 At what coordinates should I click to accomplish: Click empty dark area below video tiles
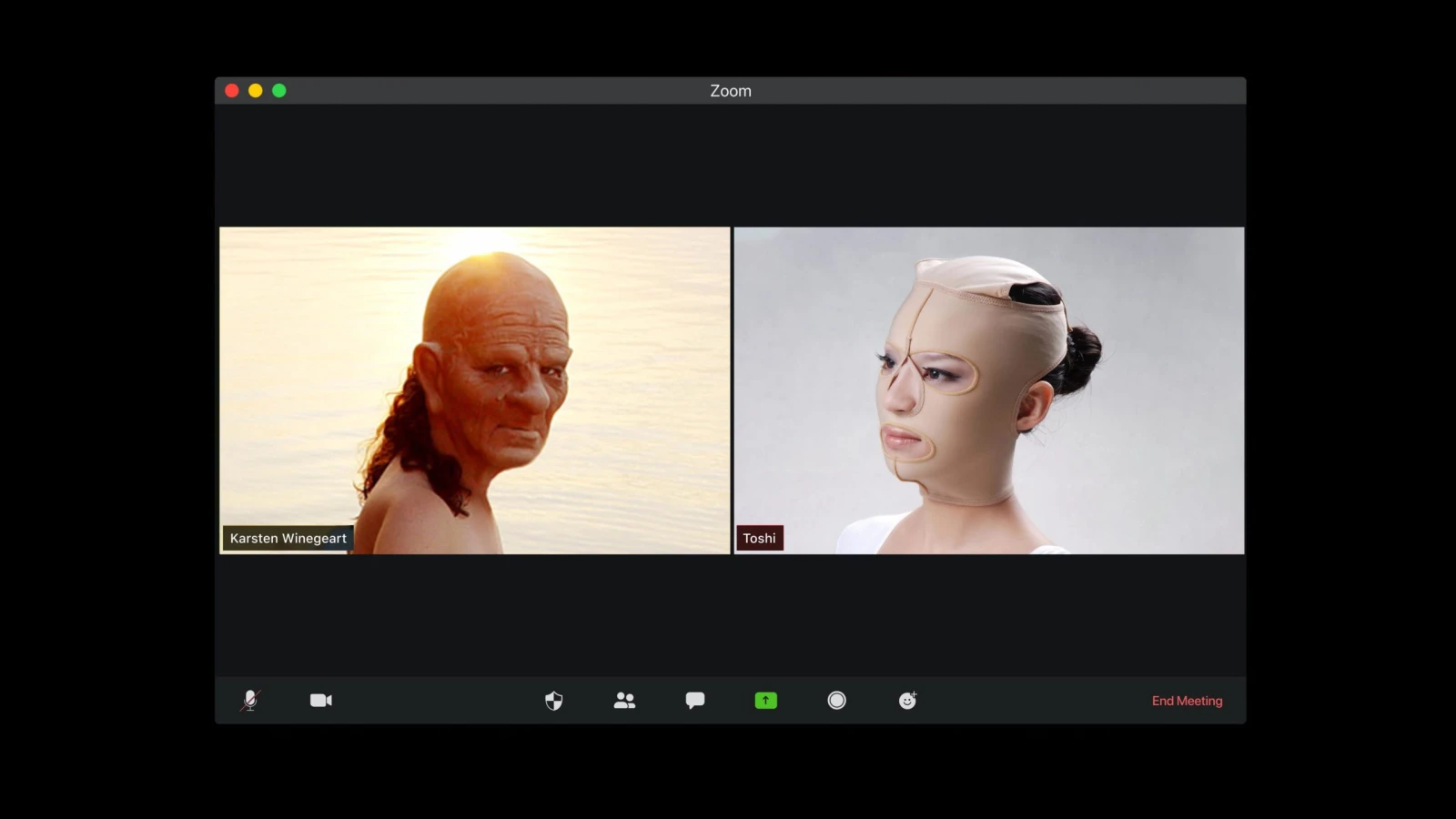coord(728,614)
